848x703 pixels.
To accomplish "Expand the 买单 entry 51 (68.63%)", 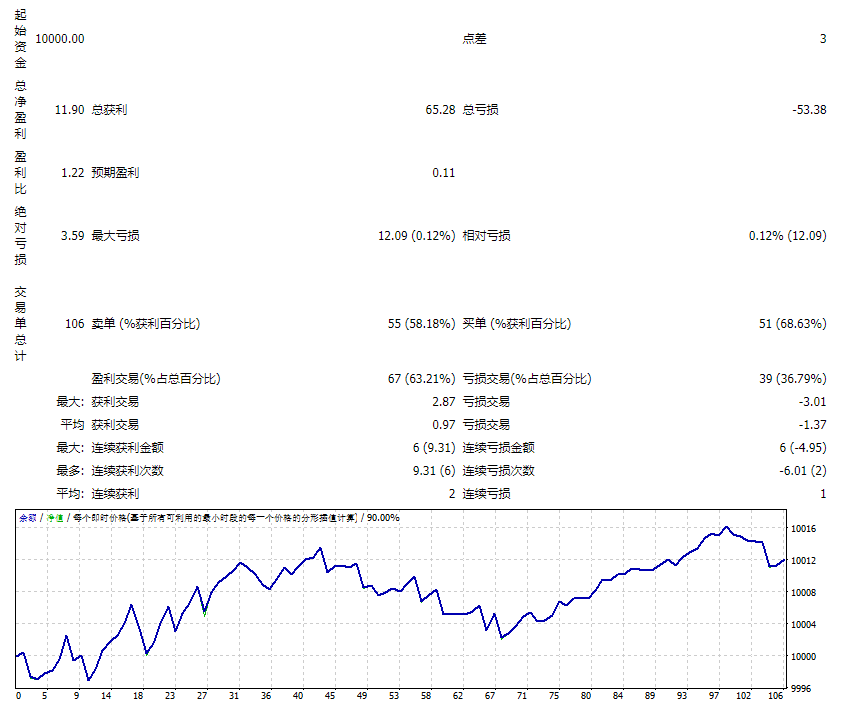I will [x=793, y=323].
